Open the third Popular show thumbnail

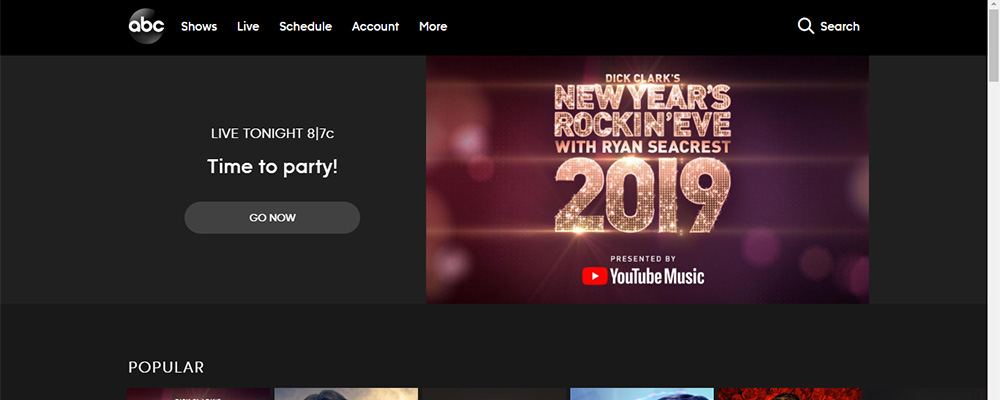(x=494, y=394)
